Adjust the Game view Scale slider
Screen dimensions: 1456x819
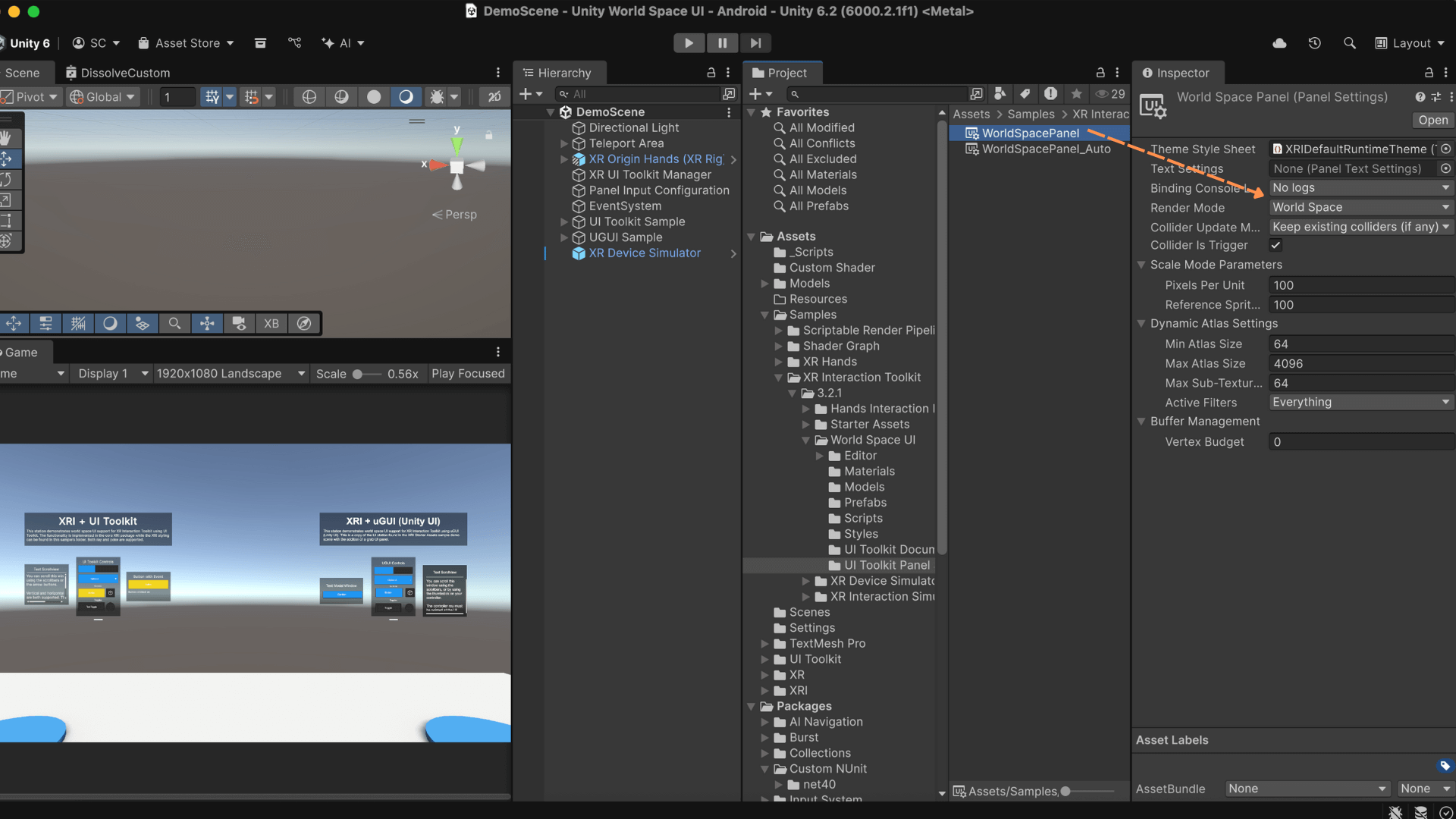pyautogui.click(x=366, y=374)
